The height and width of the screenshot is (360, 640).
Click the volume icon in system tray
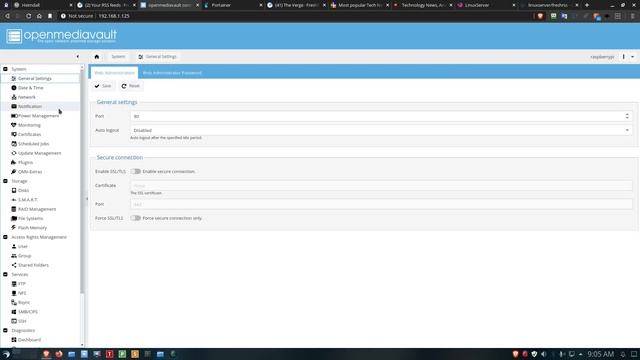click(544, 354)
